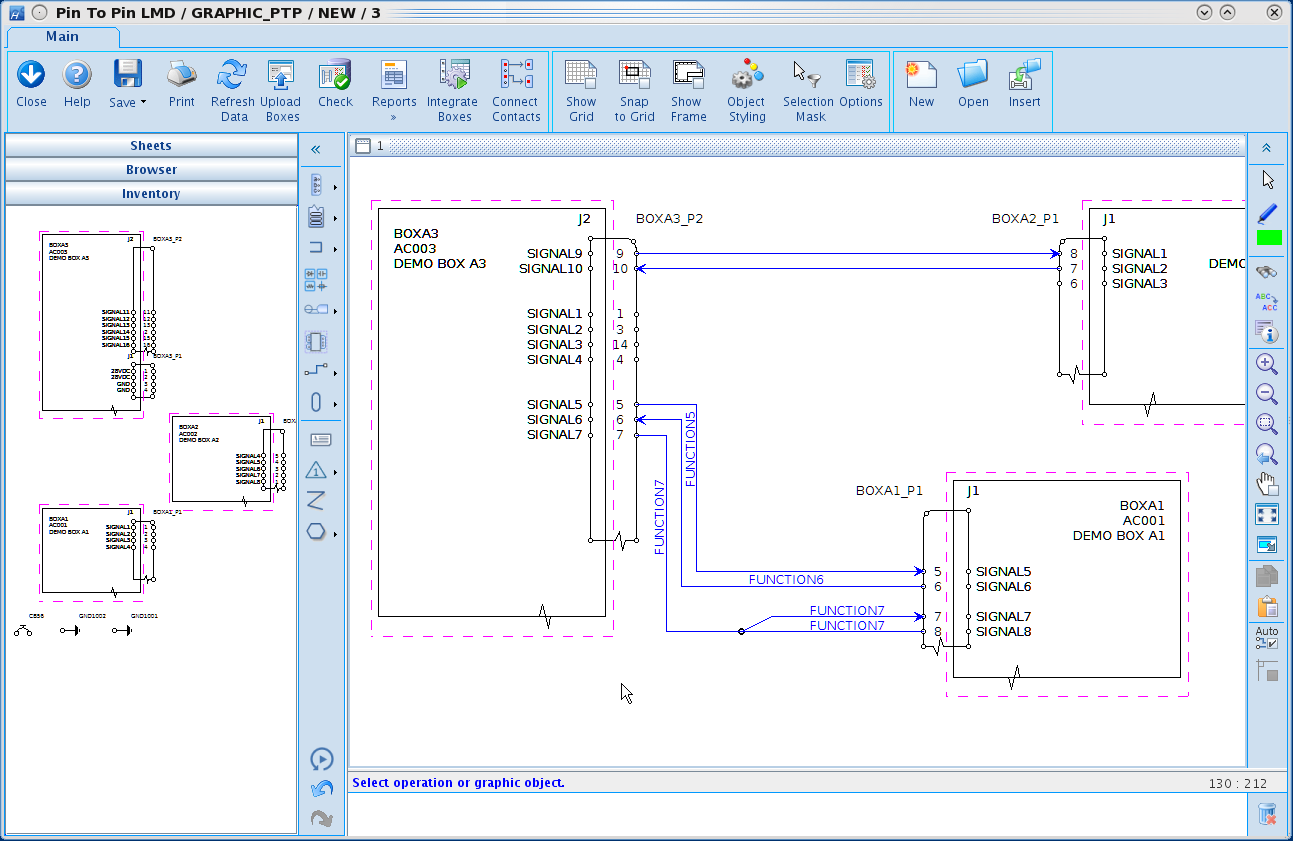
Task: Click Refresh Data in the toolbar
Action: 232,91
